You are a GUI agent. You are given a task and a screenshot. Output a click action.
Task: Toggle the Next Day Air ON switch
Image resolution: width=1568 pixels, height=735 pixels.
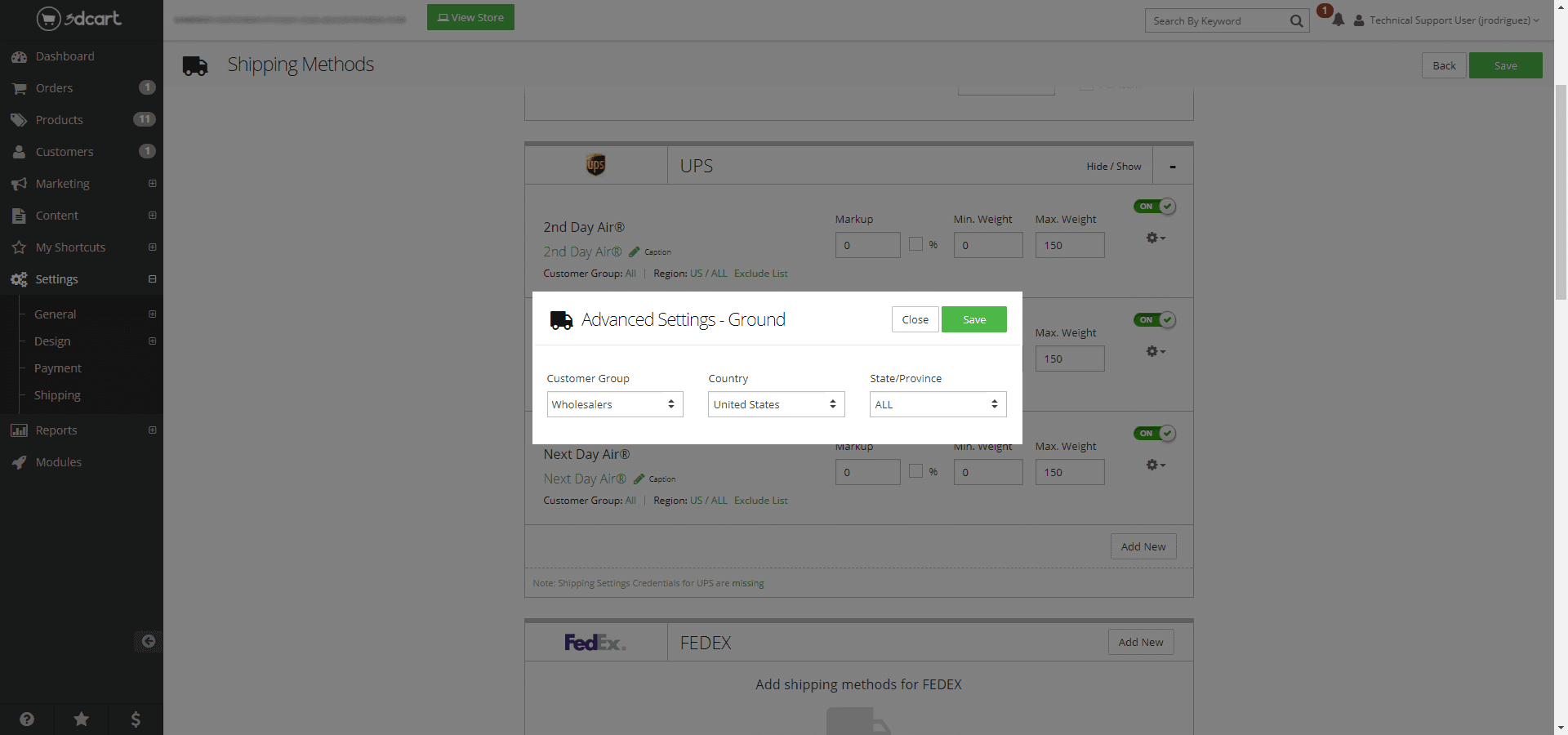tap(1154, 434)
